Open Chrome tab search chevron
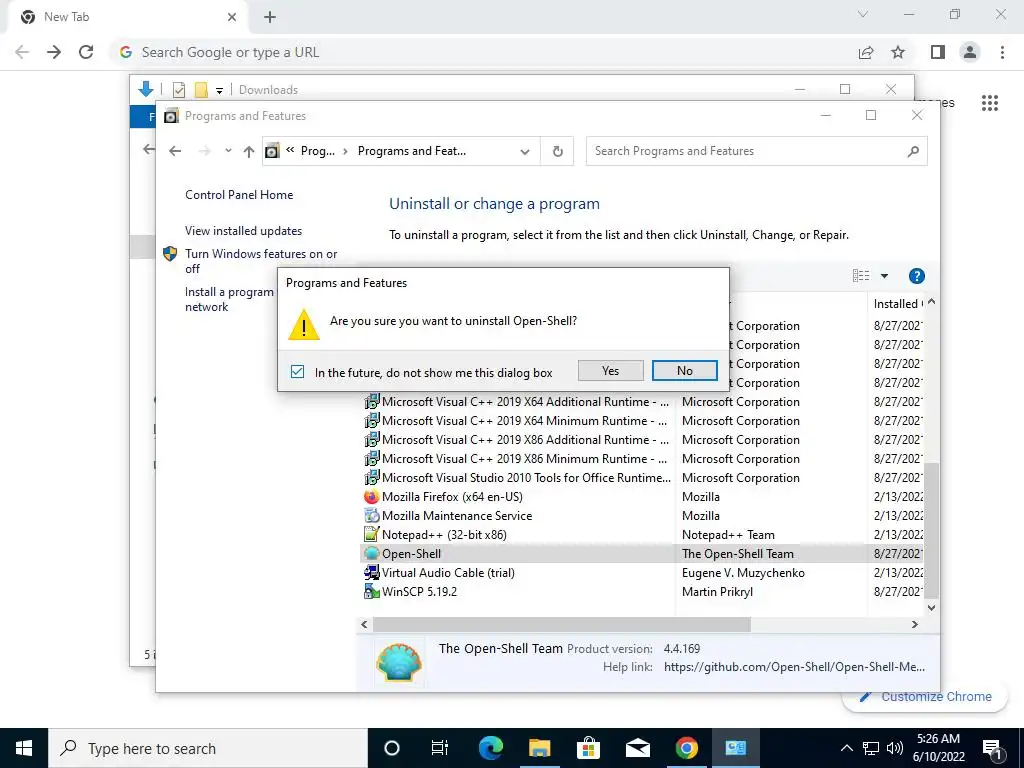 [863, 14]
